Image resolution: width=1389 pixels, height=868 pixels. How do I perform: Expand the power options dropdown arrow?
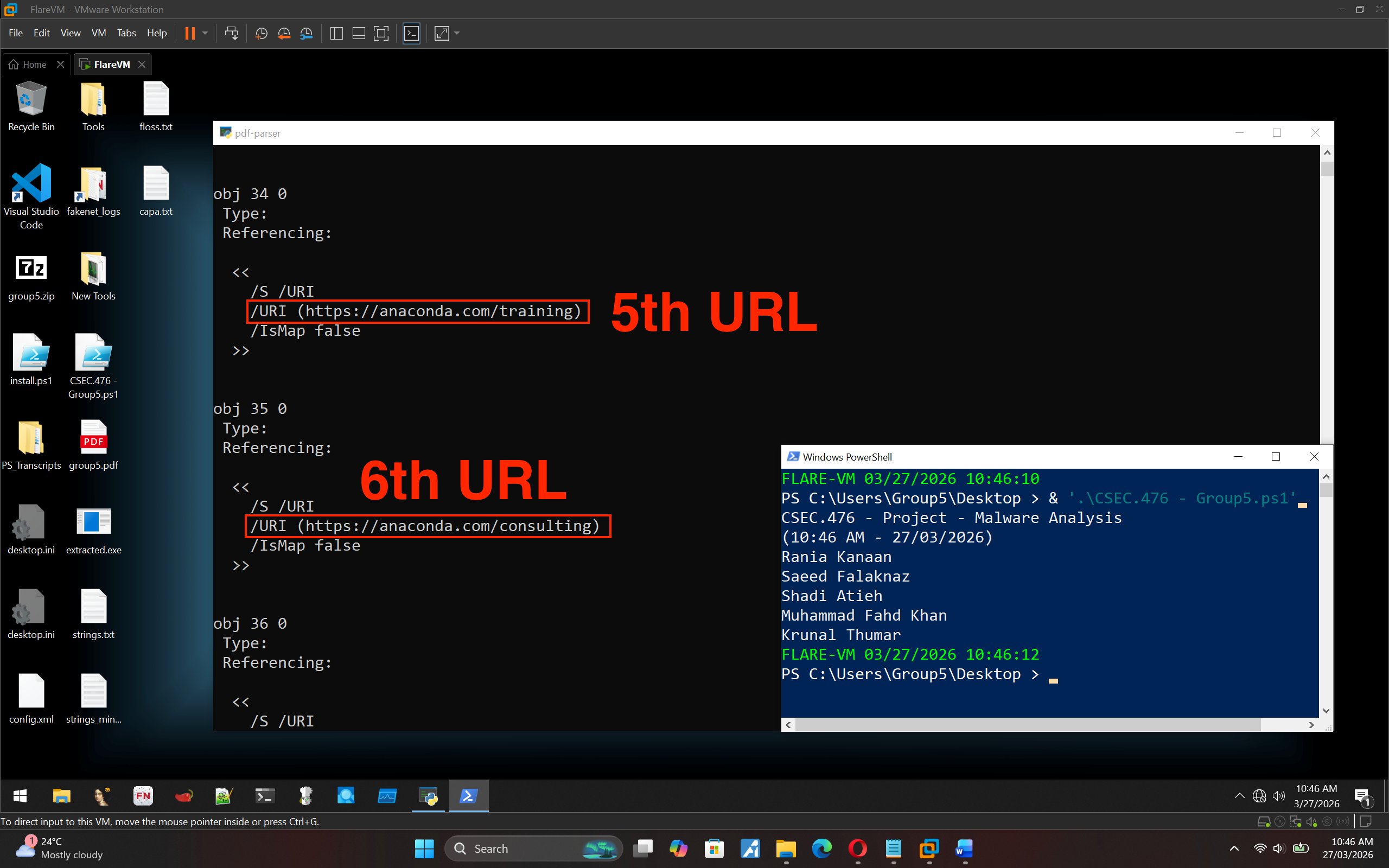(205, 33)
